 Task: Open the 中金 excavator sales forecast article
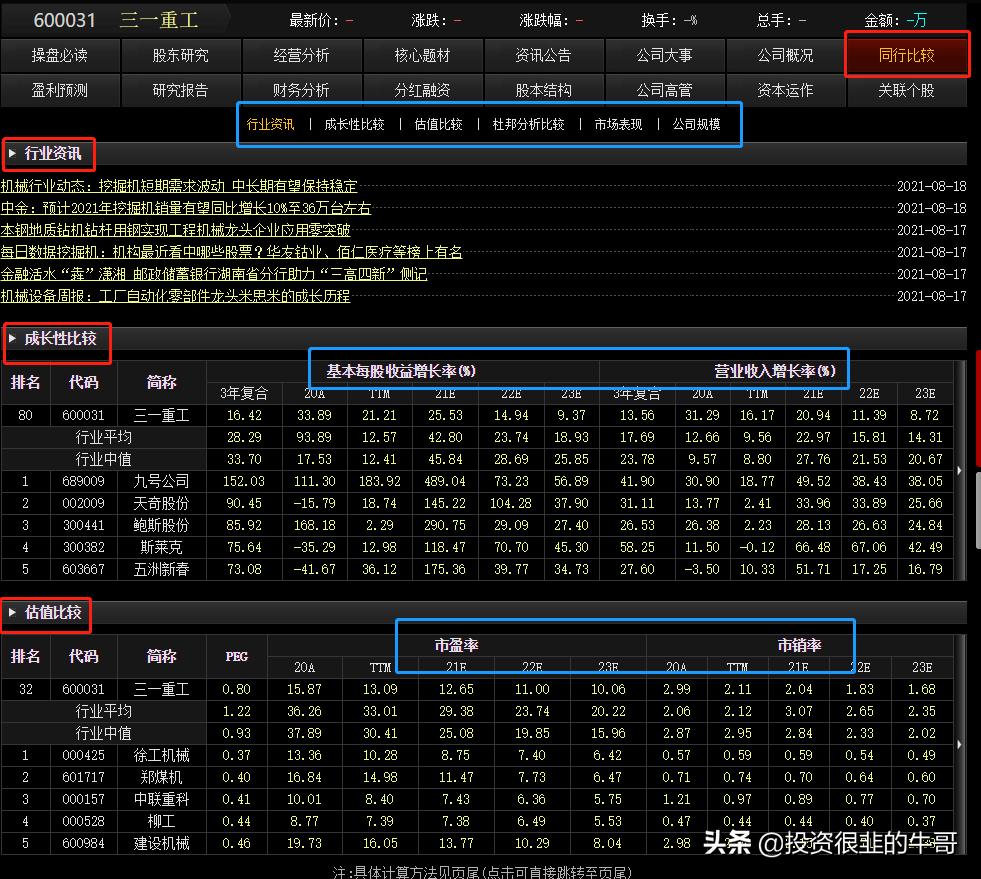click(186, 208)
